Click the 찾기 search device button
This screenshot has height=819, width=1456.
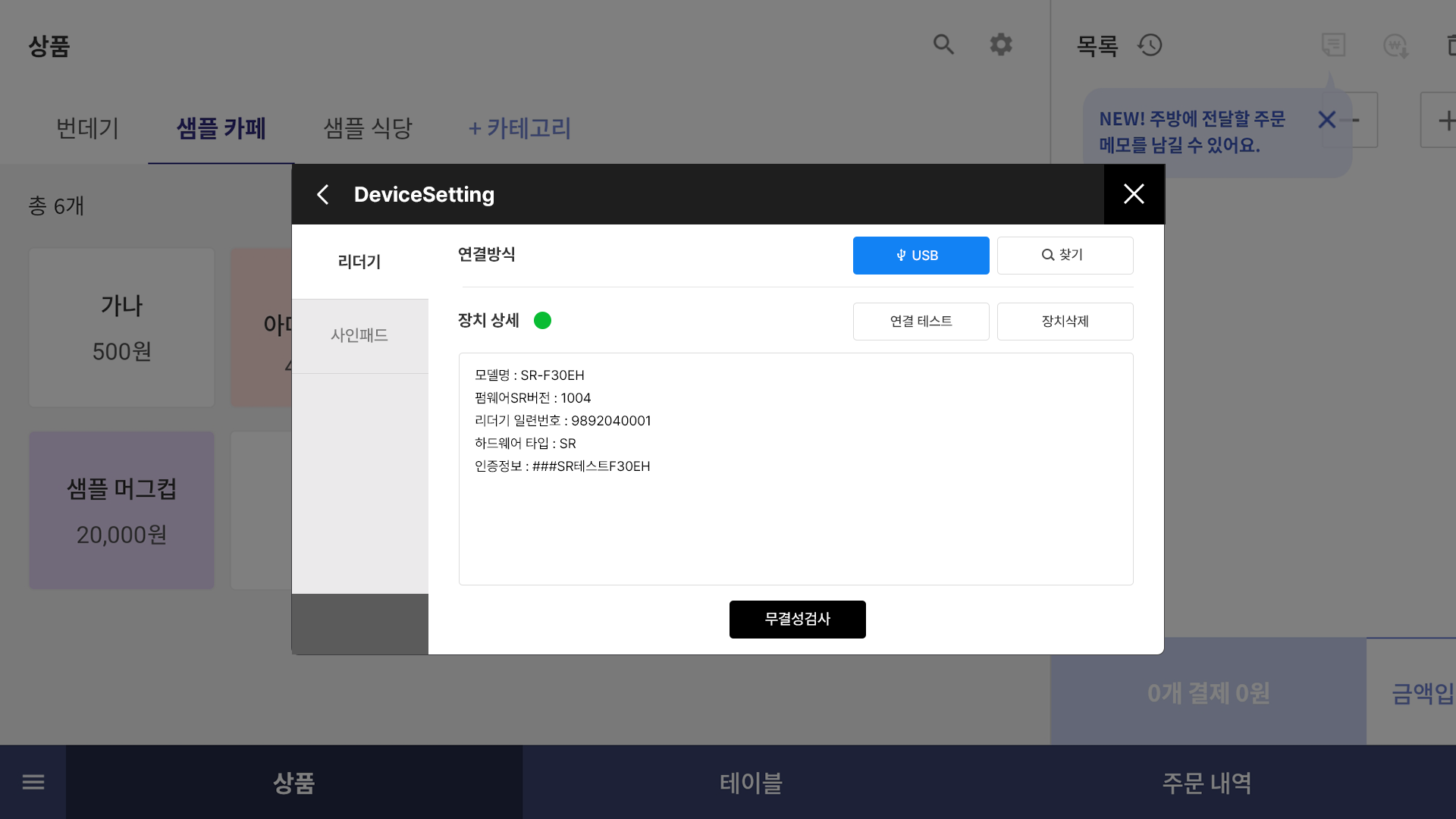[1065, 256]
